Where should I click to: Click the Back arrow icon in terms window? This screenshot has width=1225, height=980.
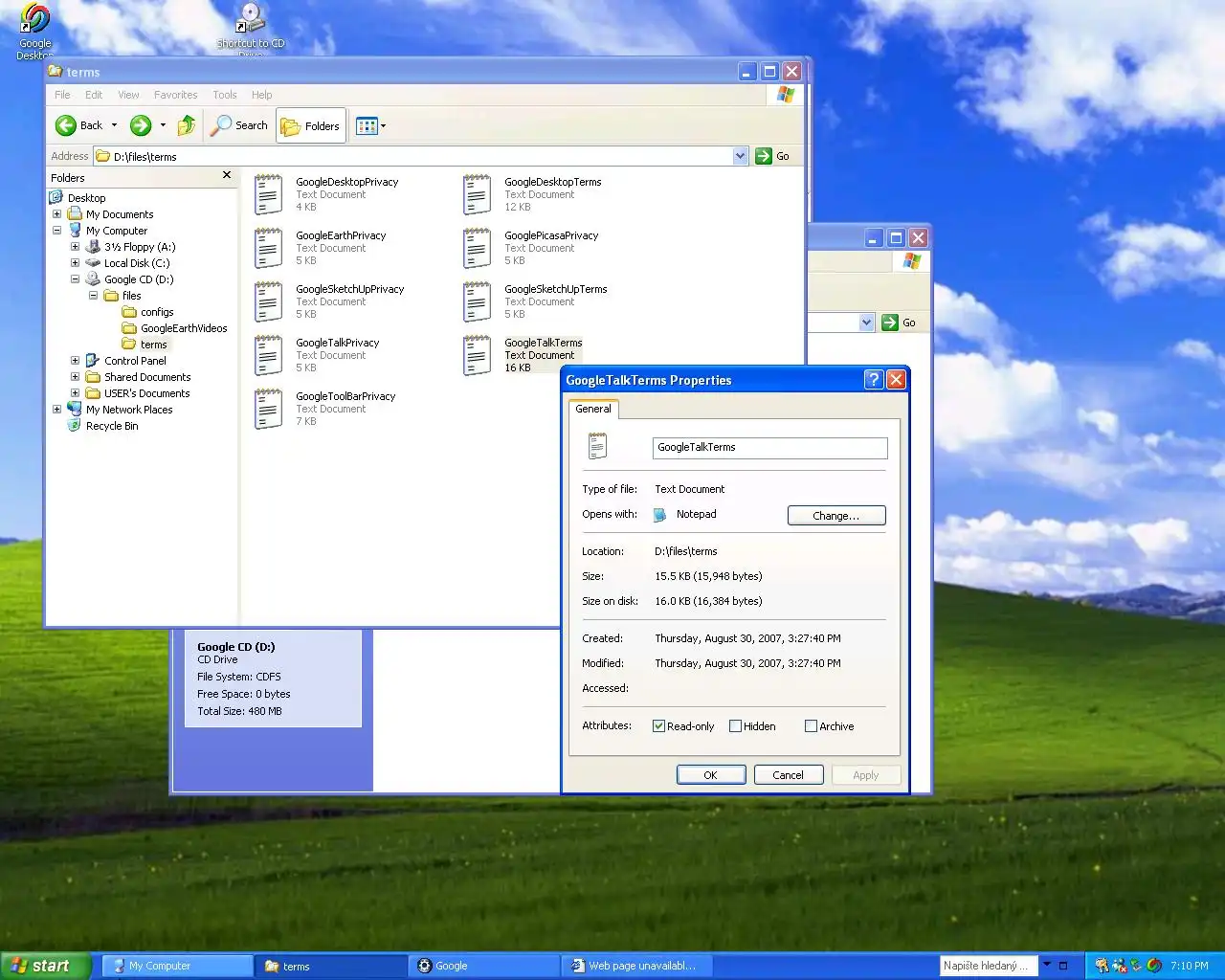click(x=66, y=125)
